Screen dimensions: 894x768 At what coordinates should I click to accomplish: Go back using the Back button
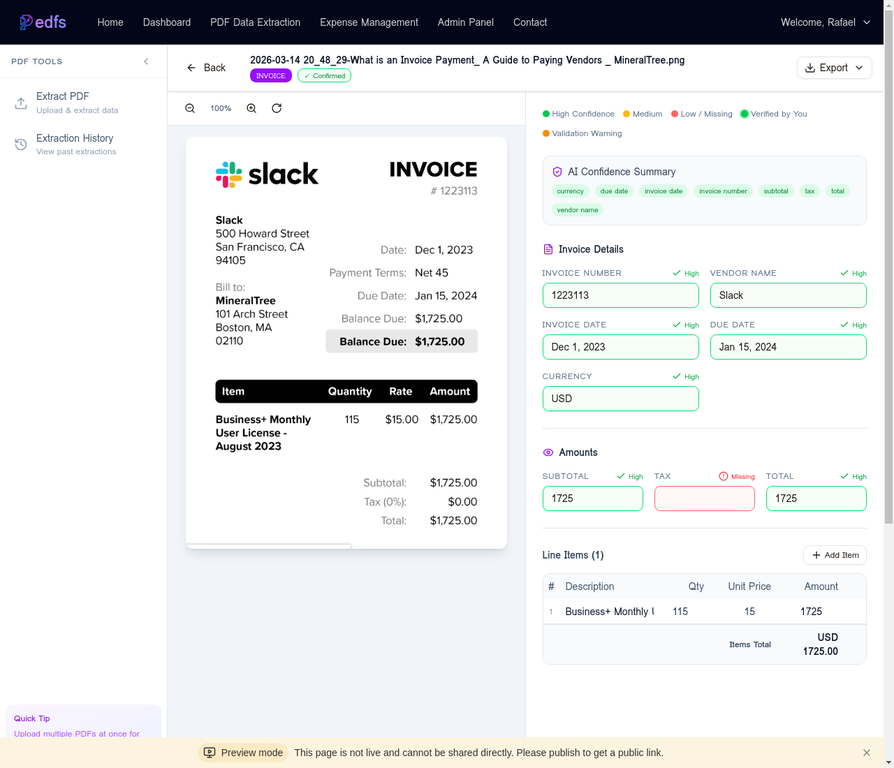[206, 68]
